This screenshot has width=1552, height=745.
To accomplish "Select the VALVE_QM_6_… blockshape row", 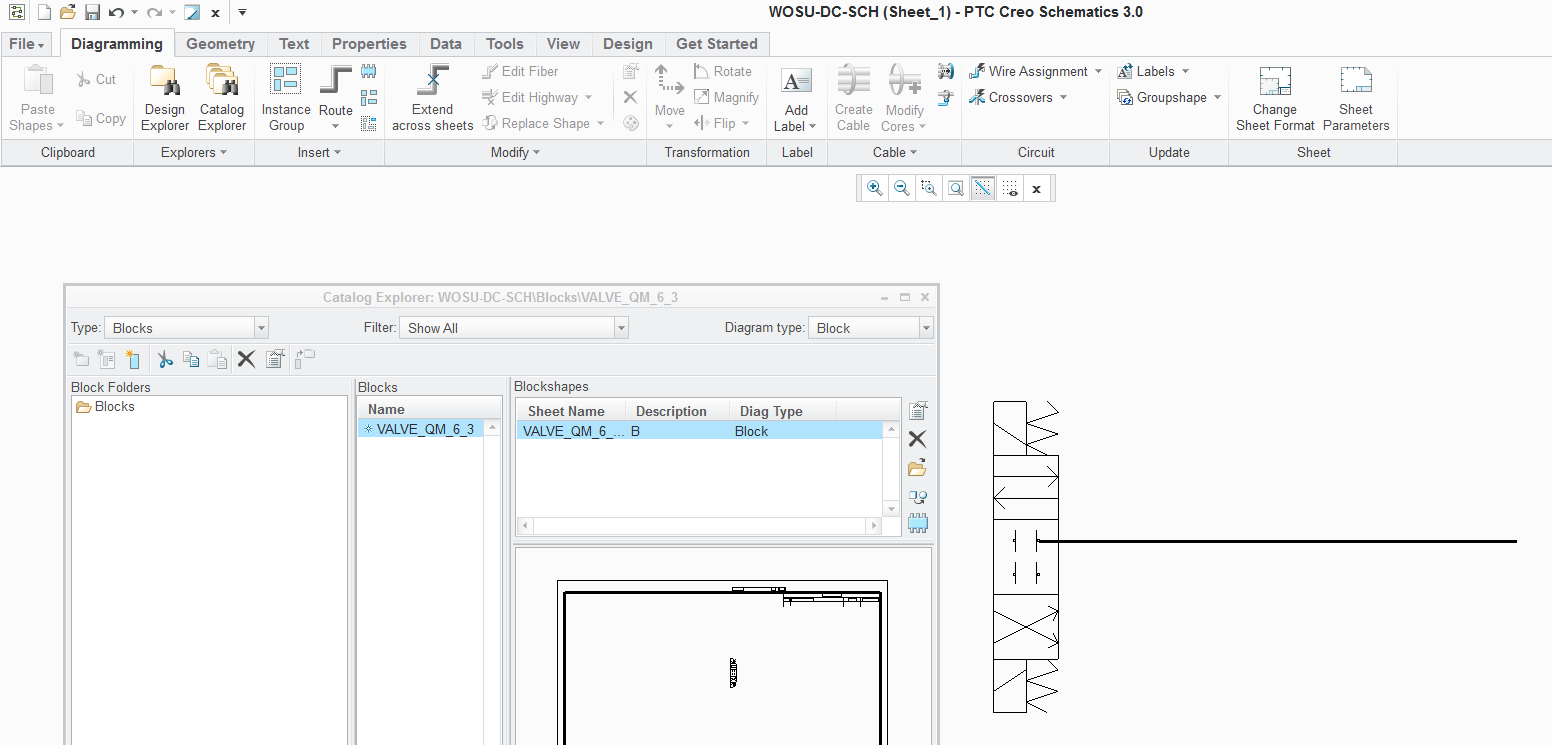I will pyautogui.click(x=699, y=431).
